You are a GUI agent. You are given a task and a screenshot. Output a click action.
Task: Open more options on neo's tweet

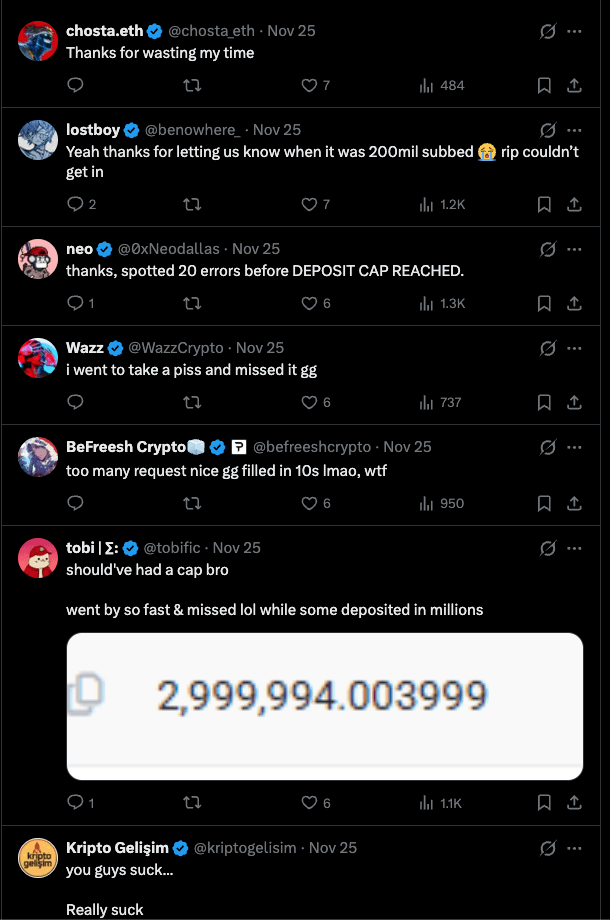(575, 249)
